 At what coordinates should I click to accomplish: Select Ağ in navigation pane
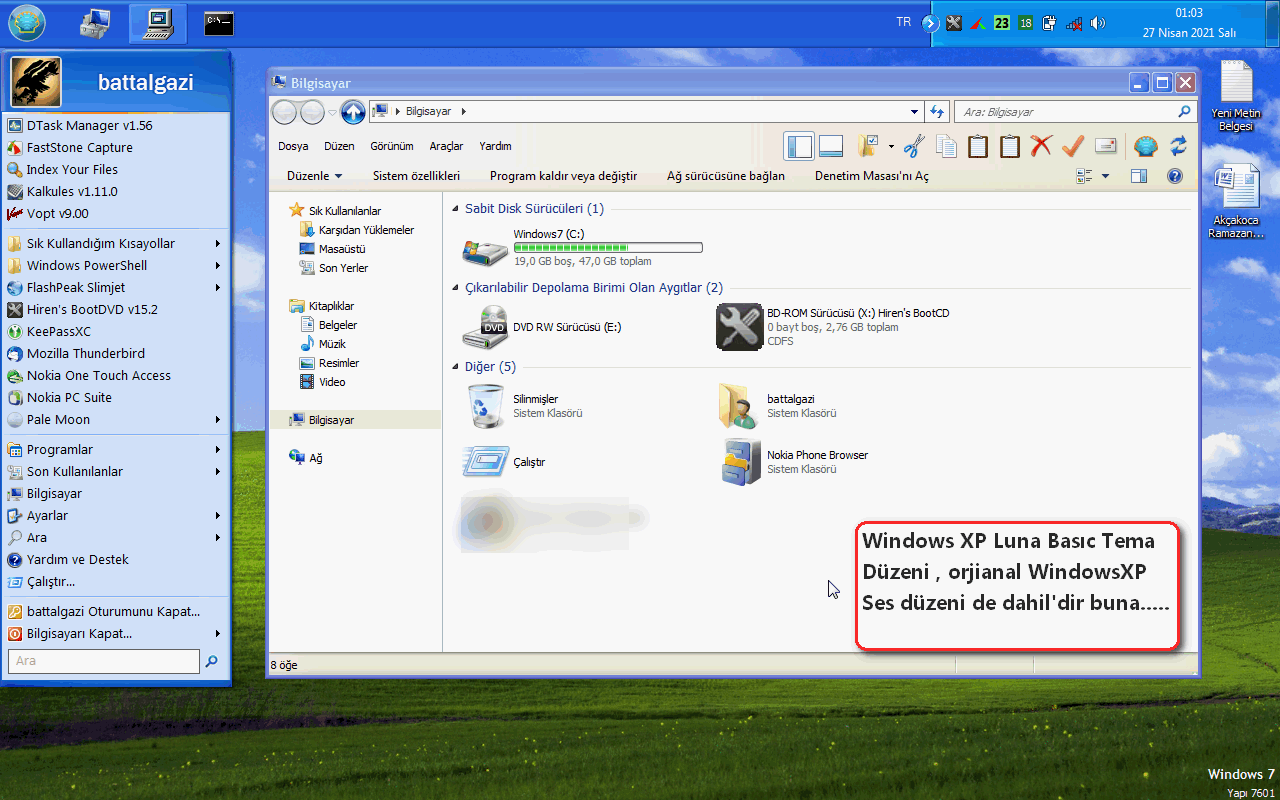(306, 458)
